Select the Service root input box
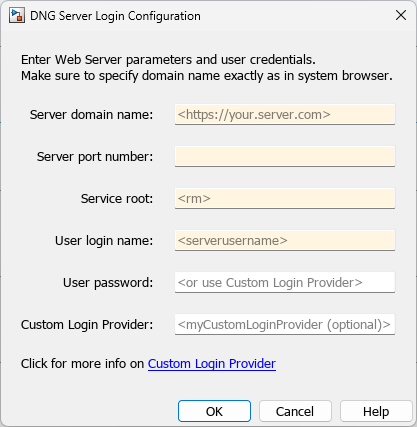 285,198
